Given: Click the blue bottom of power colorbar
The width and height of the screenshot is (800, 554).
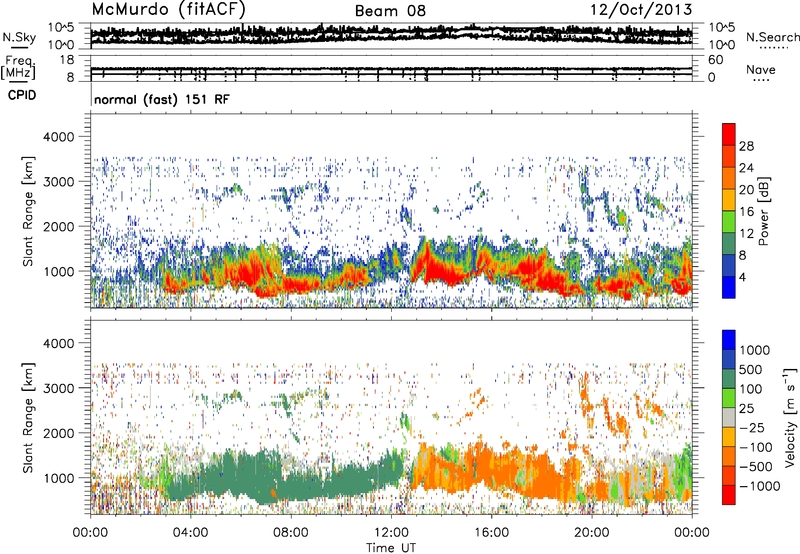Looking at the screenshot, I should tap(729, 287).
